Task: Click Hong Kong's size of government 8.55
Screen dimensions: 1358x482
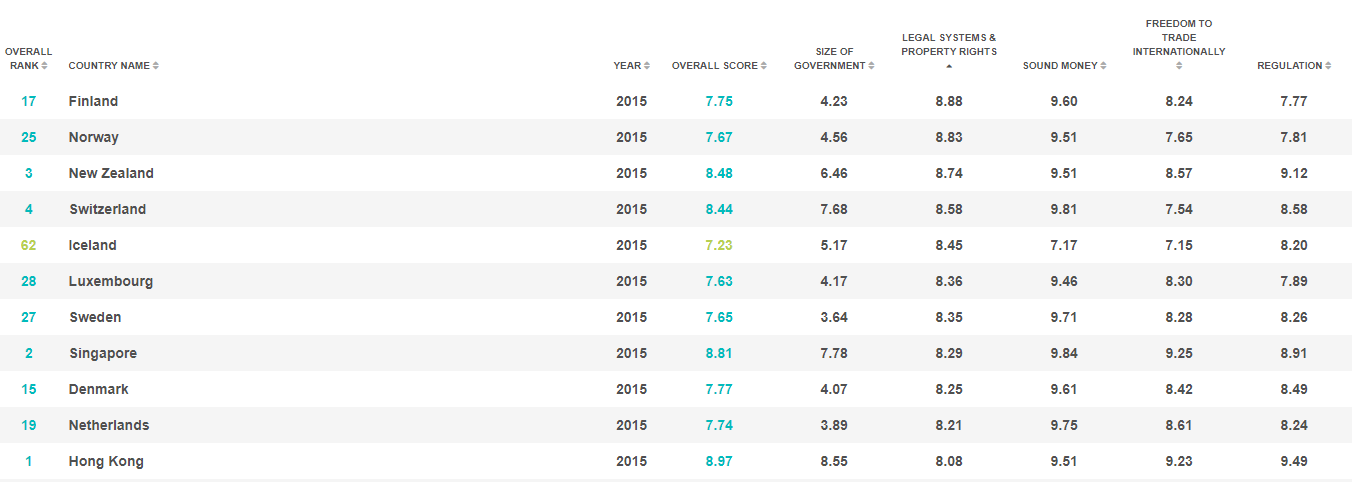Action: click(834, 461)
